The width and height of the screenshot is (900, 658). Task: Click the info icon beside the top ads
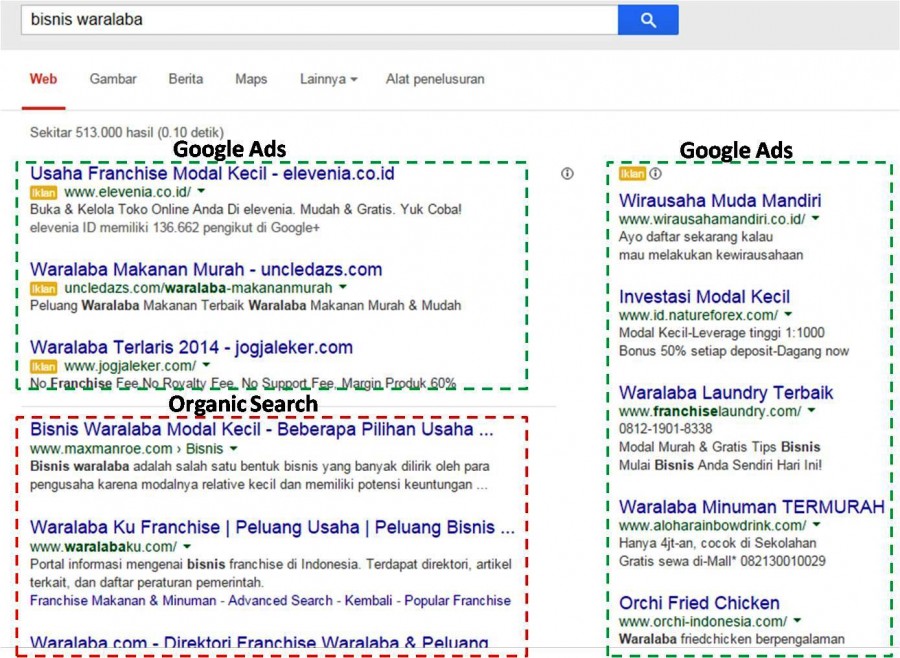(566, 174)
